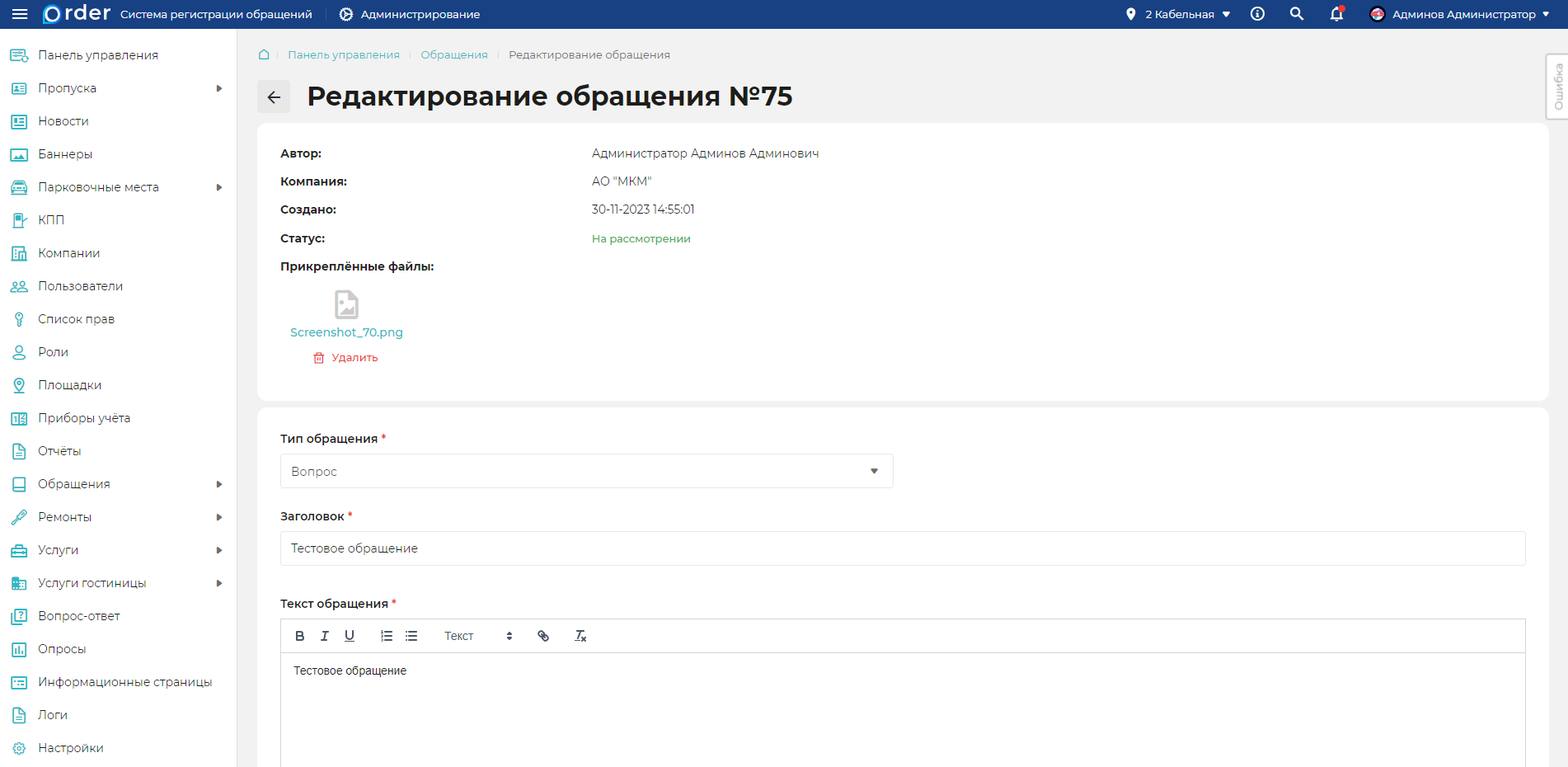Clear formatting in the editor toolbar
Screen dimensions: 1568x767
point(580,636)
